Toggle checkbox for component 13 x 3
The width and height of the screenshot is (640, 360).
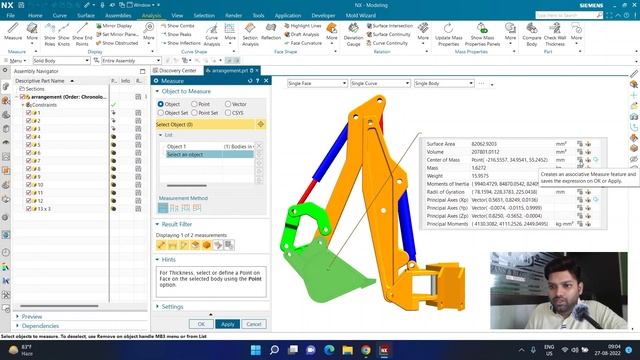coord(28,209)
